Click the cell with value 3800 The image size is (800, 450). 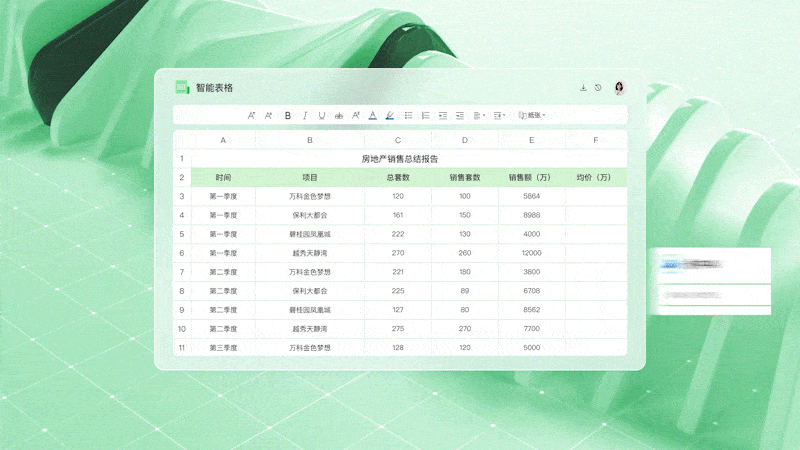pyautogui.click(x=532, y=272)
